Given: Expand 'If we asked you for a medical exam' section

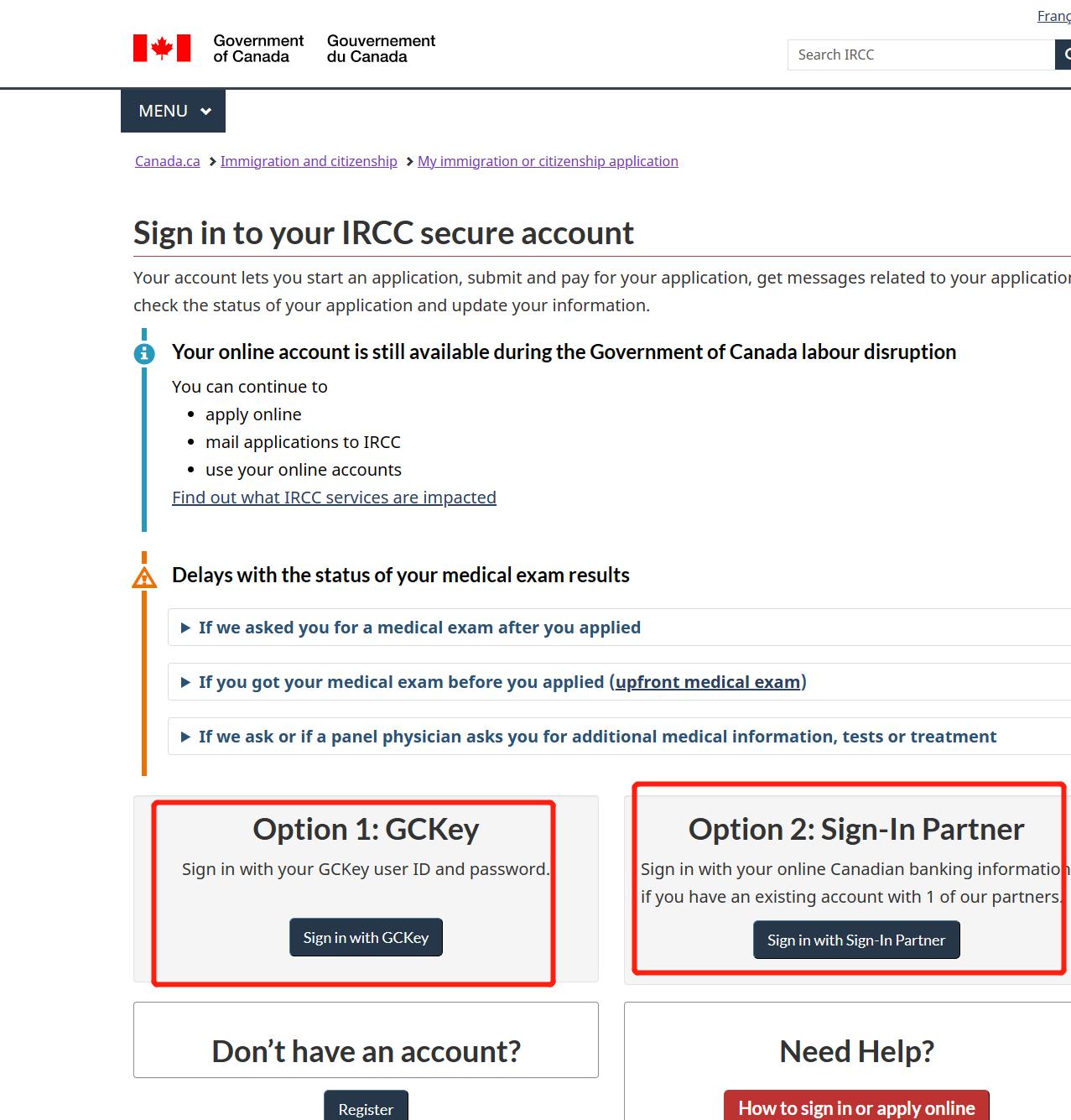Looking at the screenshot, I should (419, 628).
